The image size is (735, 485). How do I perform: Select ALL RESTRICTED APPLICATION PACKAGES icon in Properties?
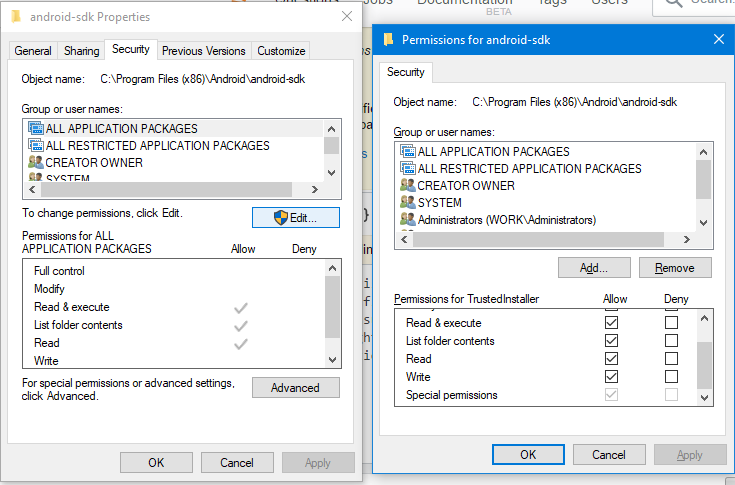(36, 145)
